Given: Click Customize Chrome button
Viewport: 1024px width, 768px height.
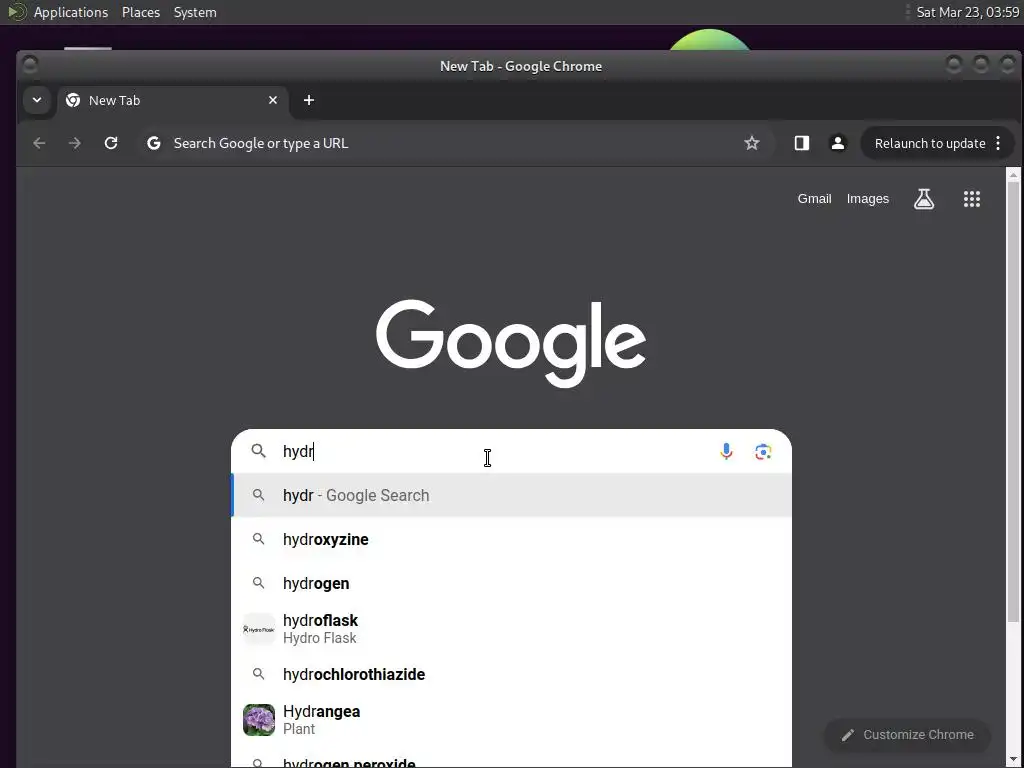Looking at the screenshot, I should point(908,735).
